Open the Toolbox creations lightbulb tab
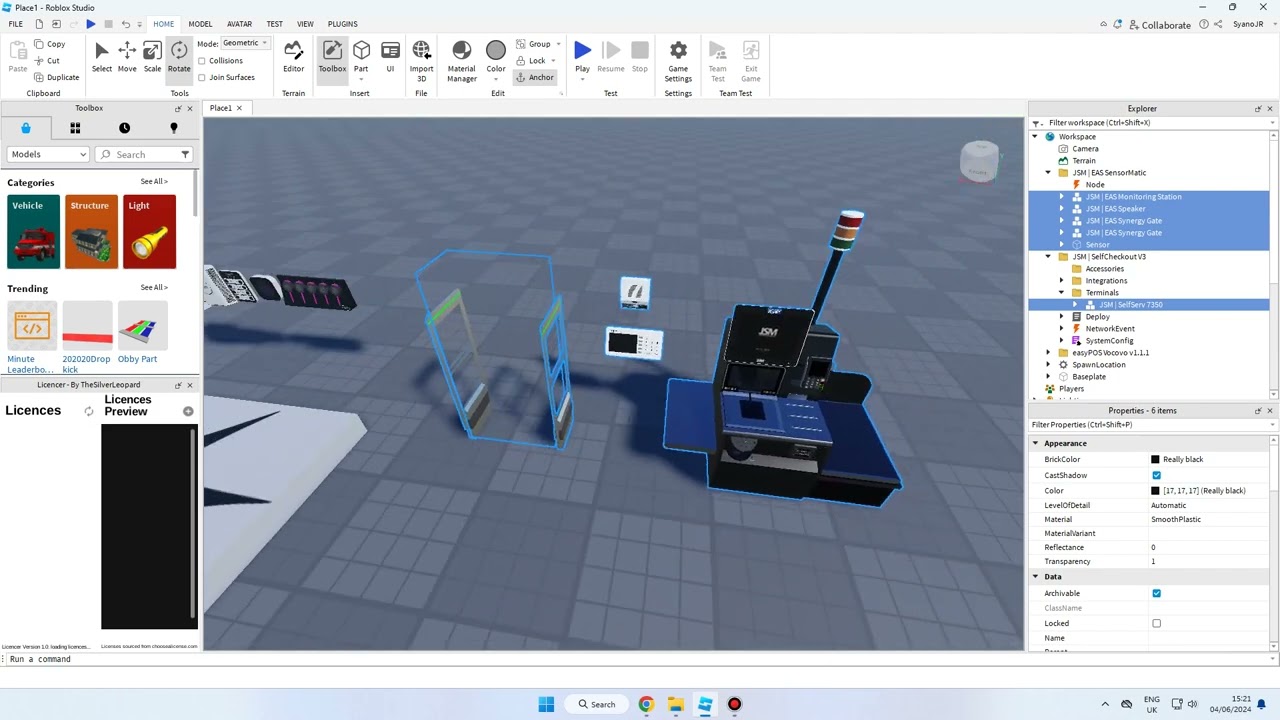Viewport: 1280px width, 720px height. point(173,128)
